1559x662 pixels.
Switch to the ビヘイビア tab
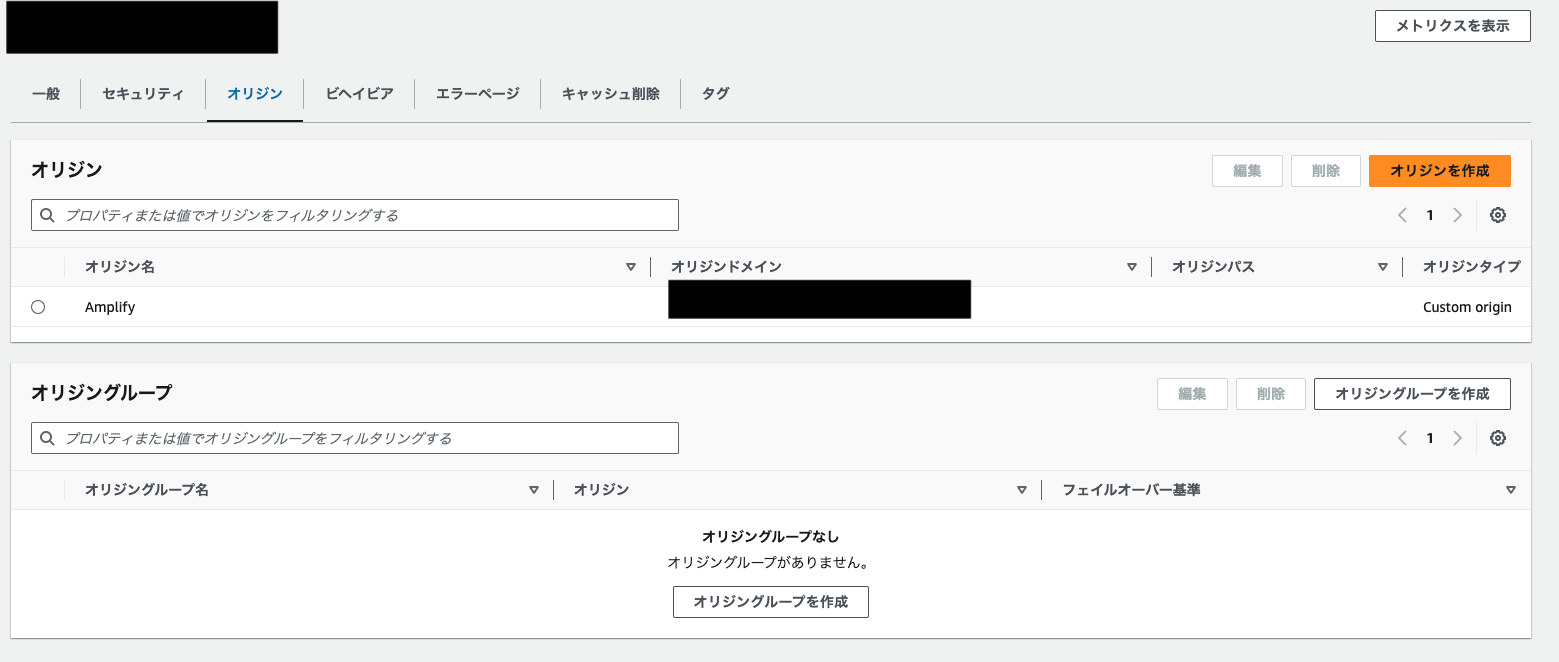click(358, 93)
